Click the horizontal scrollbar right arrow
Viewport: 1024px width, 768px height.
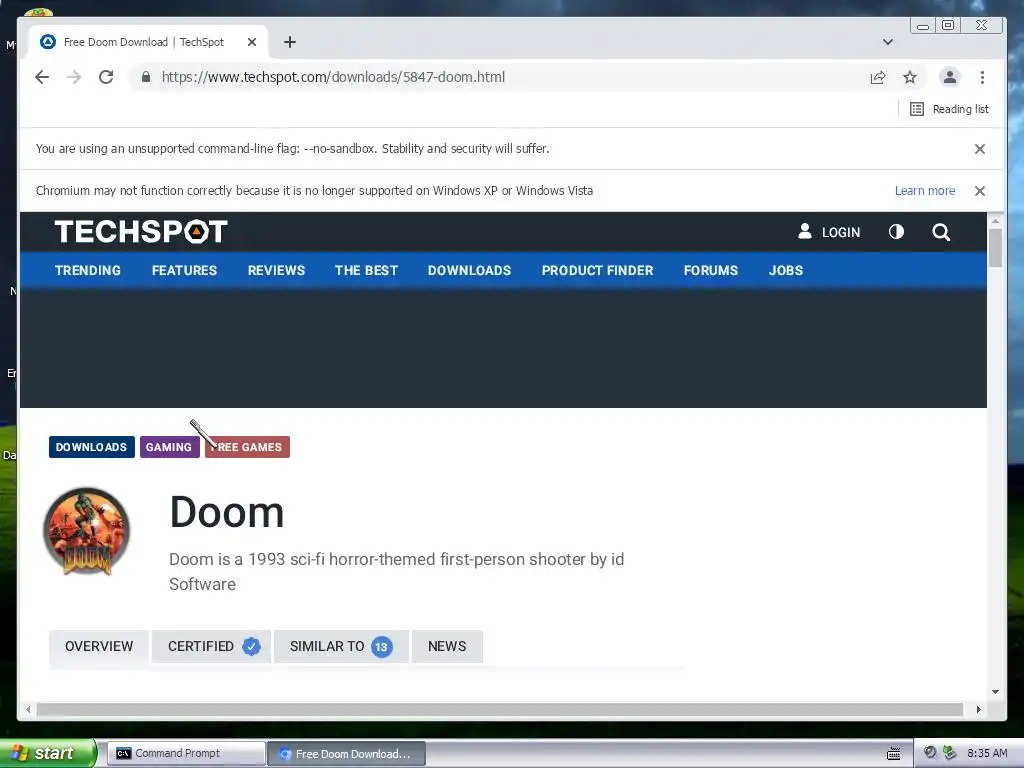coord(978,709)
